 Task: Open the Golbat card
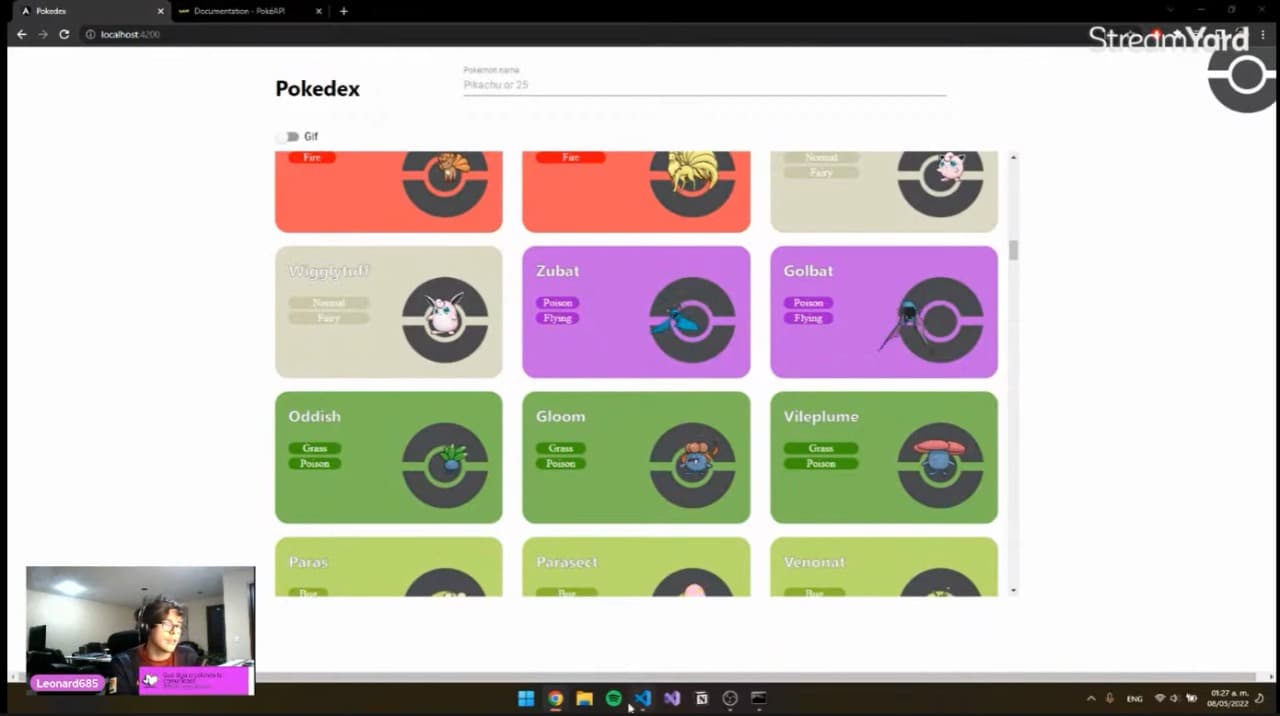884,312
